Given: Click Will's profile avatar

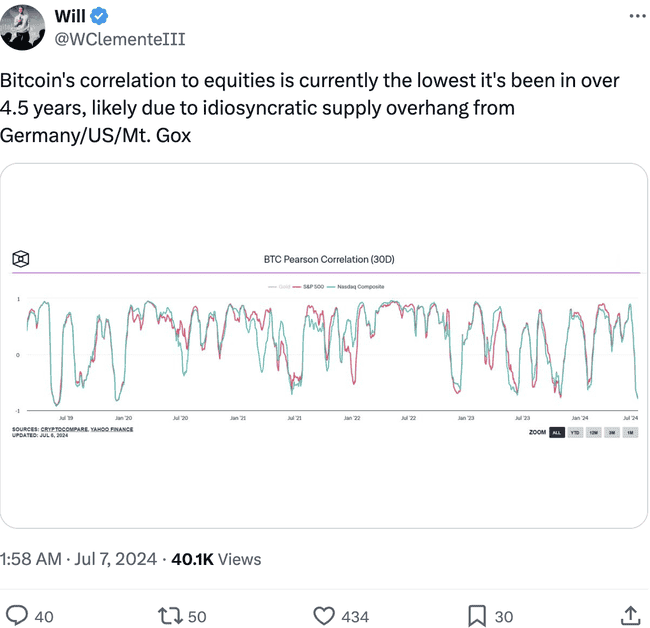Looking at the screenshot, I should click(24, 26).
